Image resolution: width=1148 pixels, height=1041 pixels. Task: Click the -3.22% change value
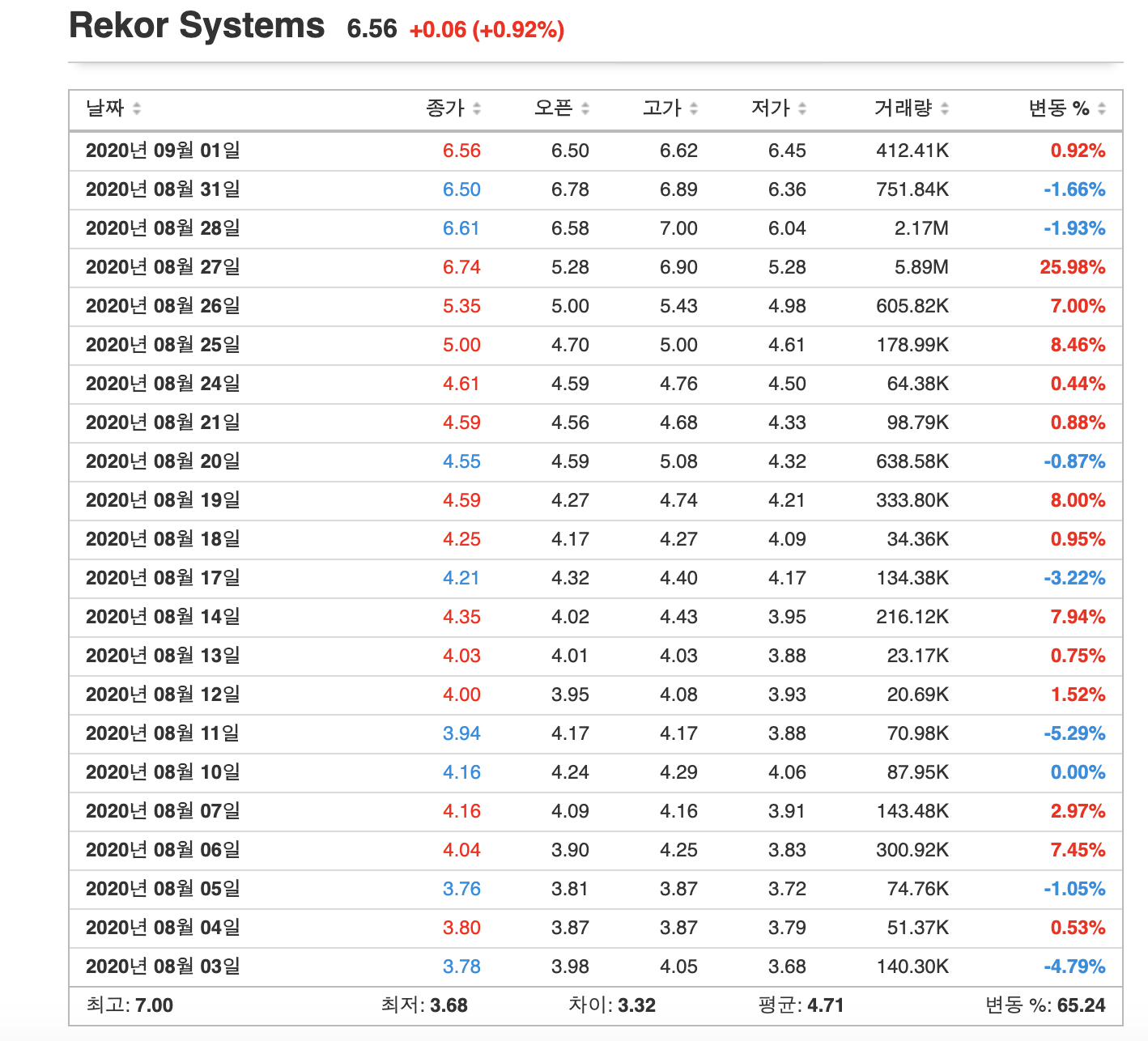1074,578
